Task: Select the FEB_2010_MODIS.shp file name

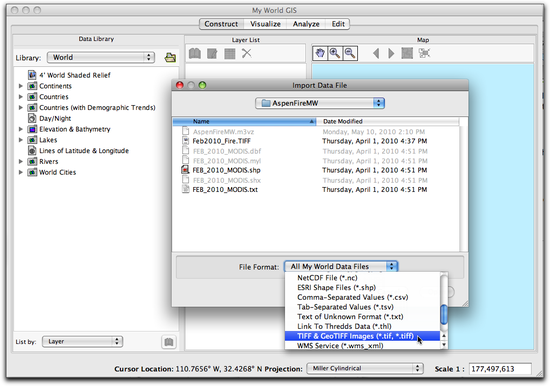Action: (226, 170)
